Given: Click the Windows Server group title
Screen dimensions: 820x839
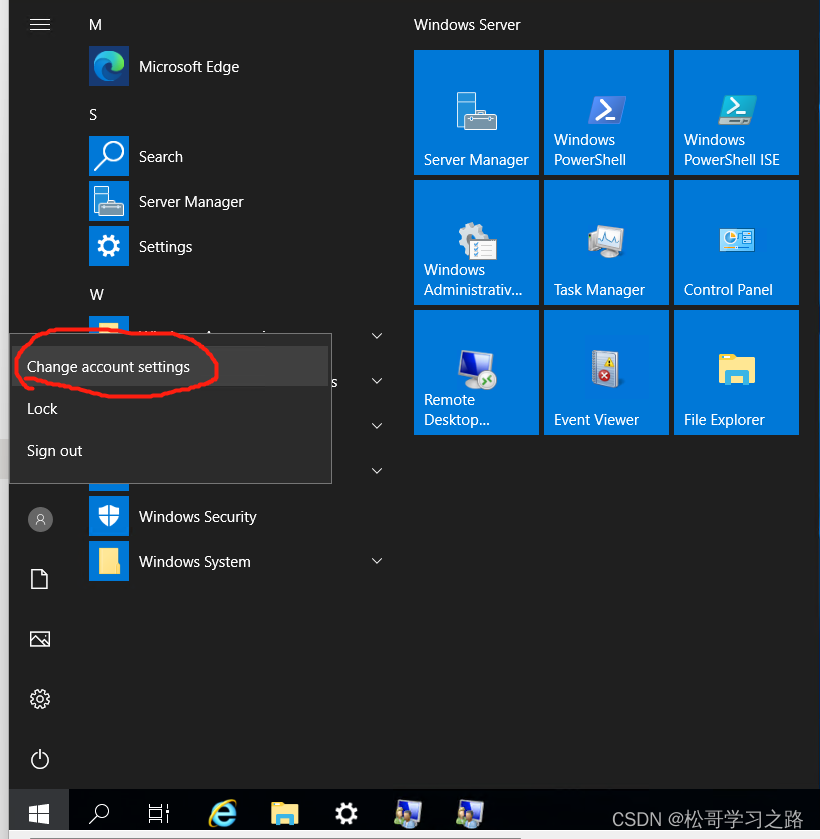Looking at the screenshot, I should [467, 25].
